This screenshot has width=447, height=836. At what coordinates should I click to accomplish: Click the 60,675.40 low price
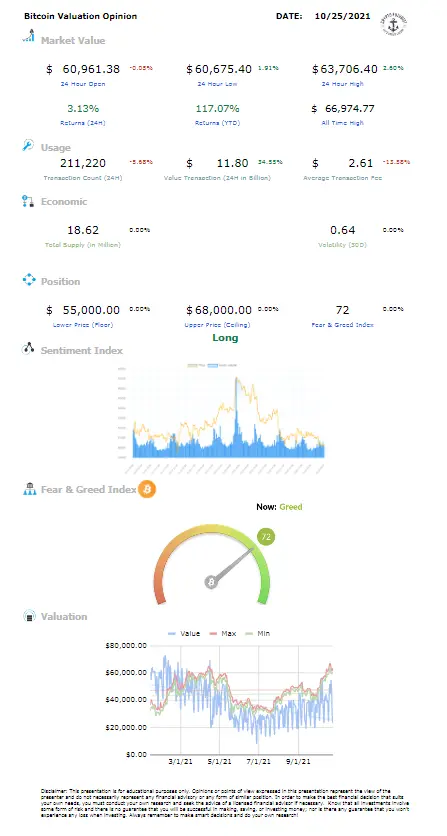[224, 69]
